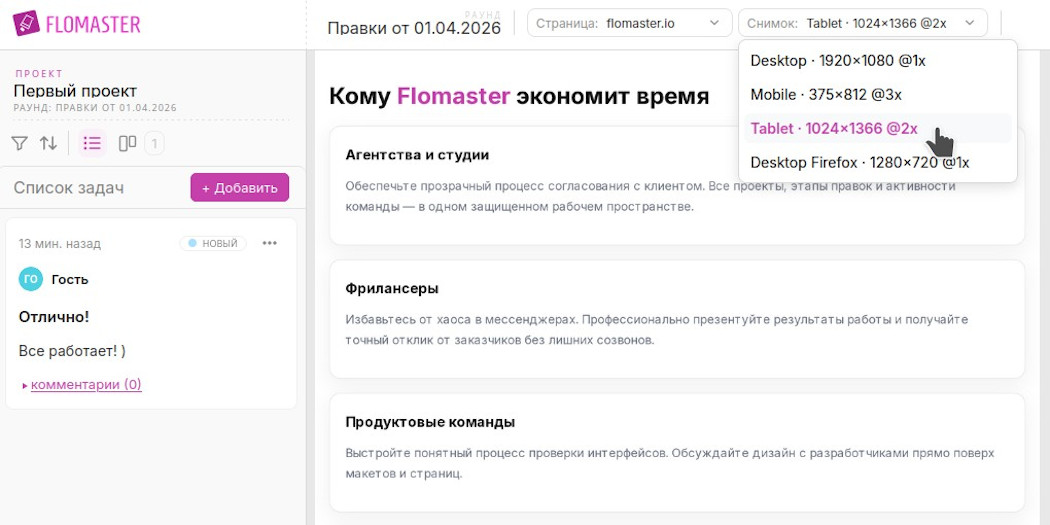
Task: Select Desktop Firefox 1280×720 @1x snapshot
Action: pyautogui.click(x=878, y=163)
